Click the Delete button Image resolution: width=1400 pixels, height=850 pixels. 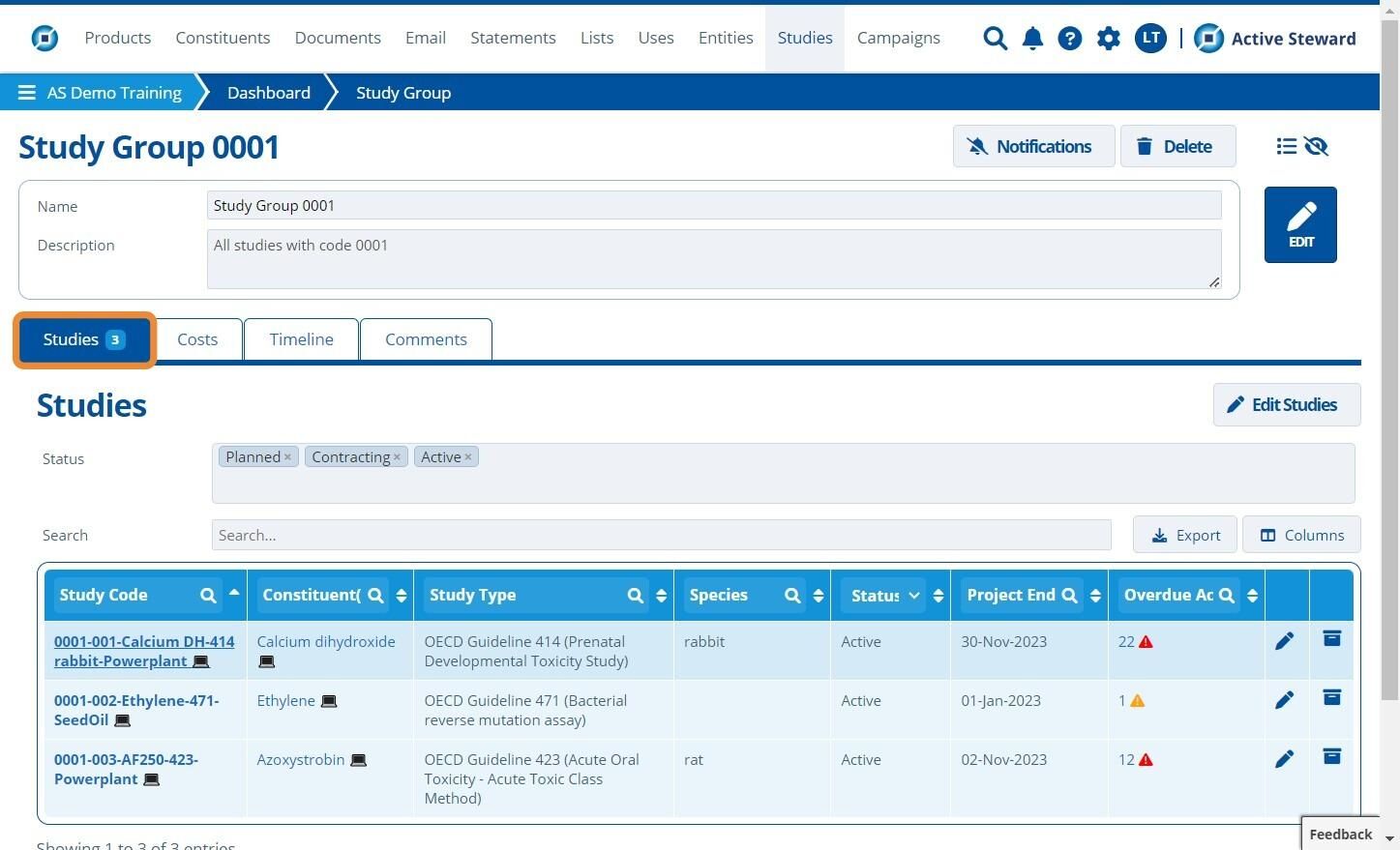(x=1177, y=146)
